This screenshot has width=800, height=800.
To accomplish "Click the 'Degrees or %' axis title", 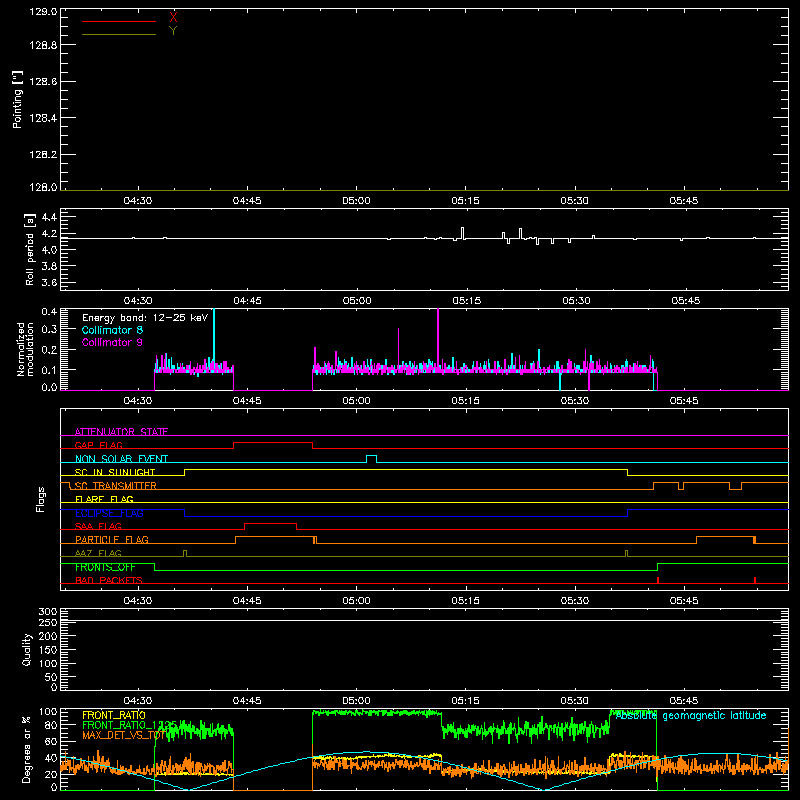I will coord(27,749).
